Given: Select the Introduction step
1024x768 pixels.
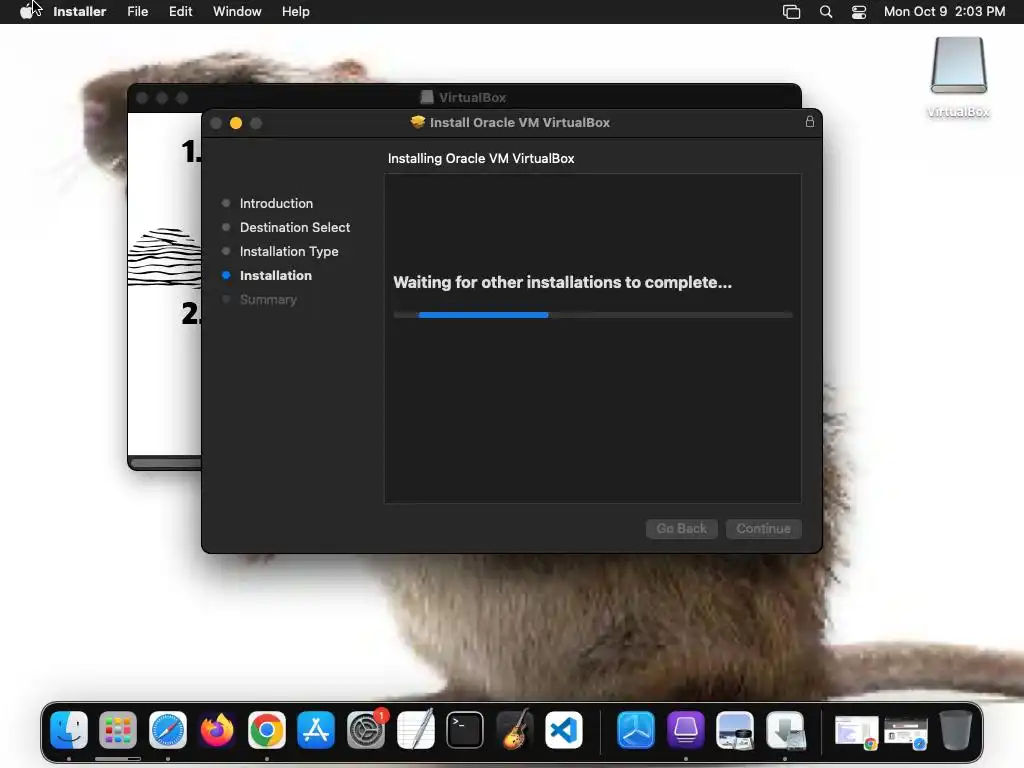Looking at the screenshot, I should coord(276,203).
